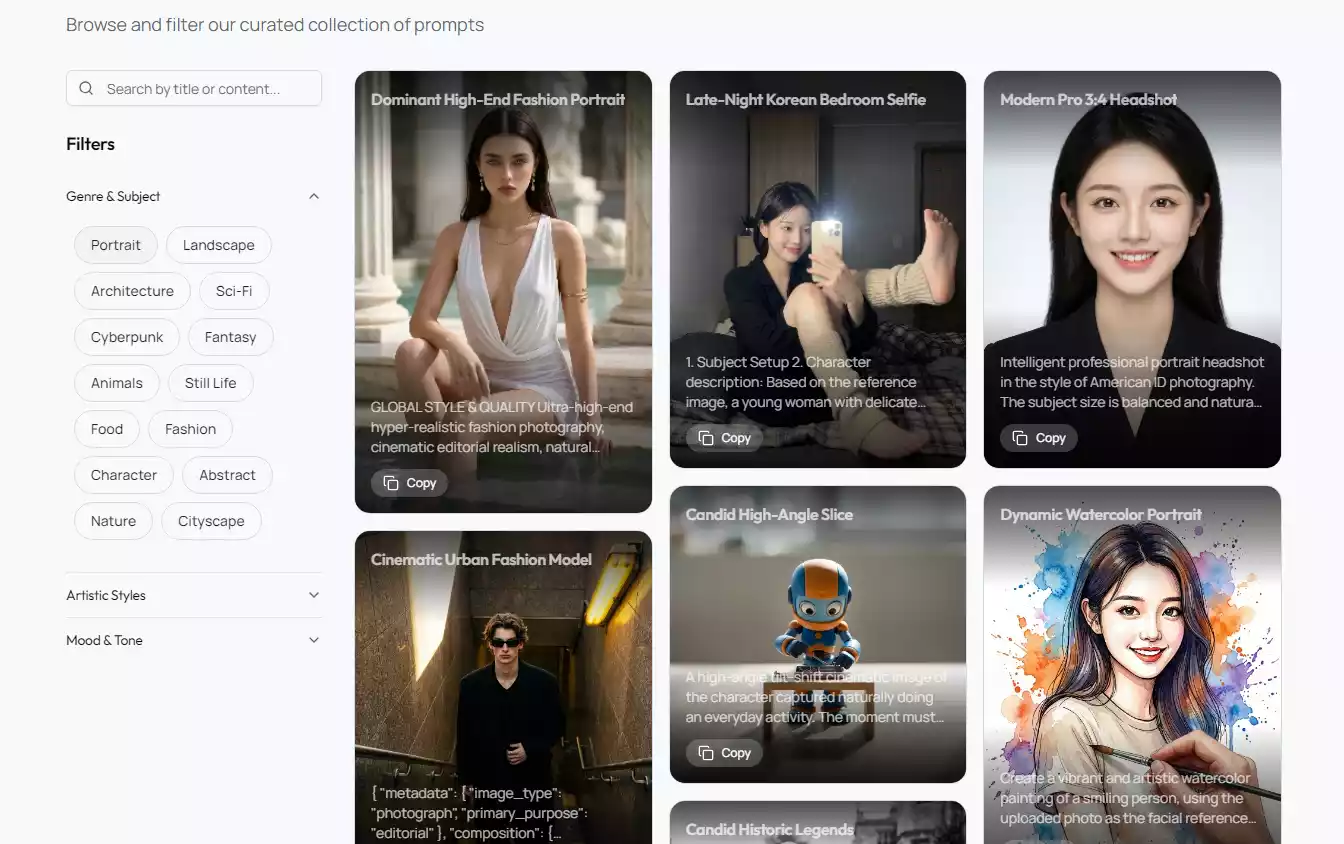The height and width of the screenshot is (844, 1344).
Task: Copy the Modern Pro 3:4 Headshot prompt
Action: [x=1039, y=438]
